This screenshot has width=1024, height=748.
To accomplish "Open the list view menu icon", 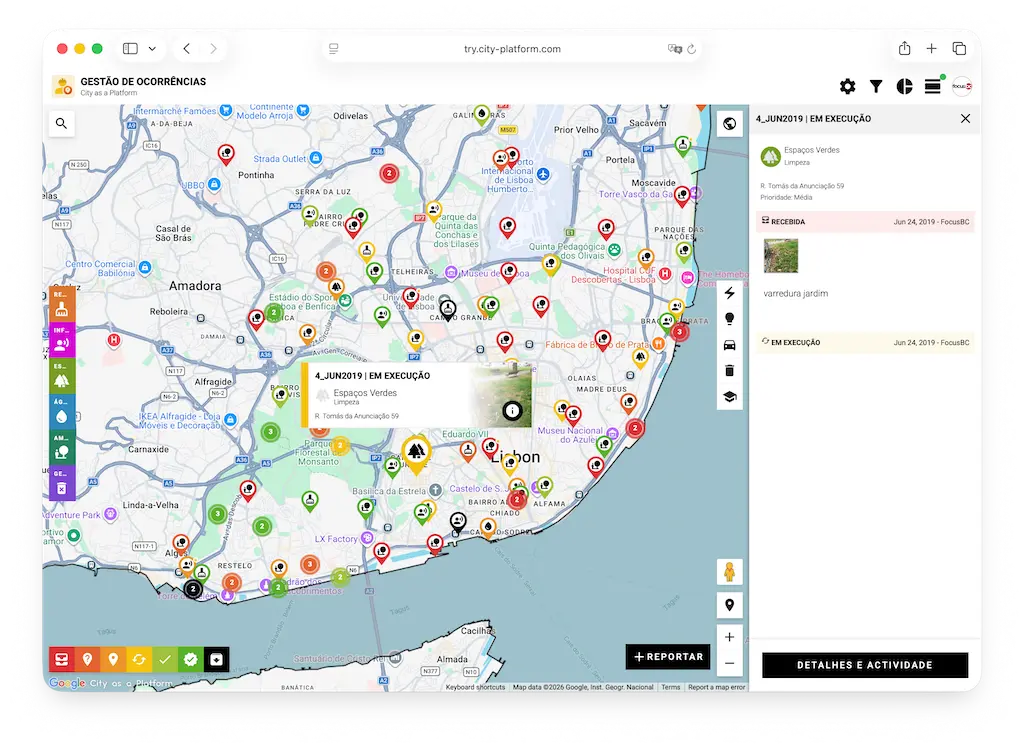I will point(932,87).
